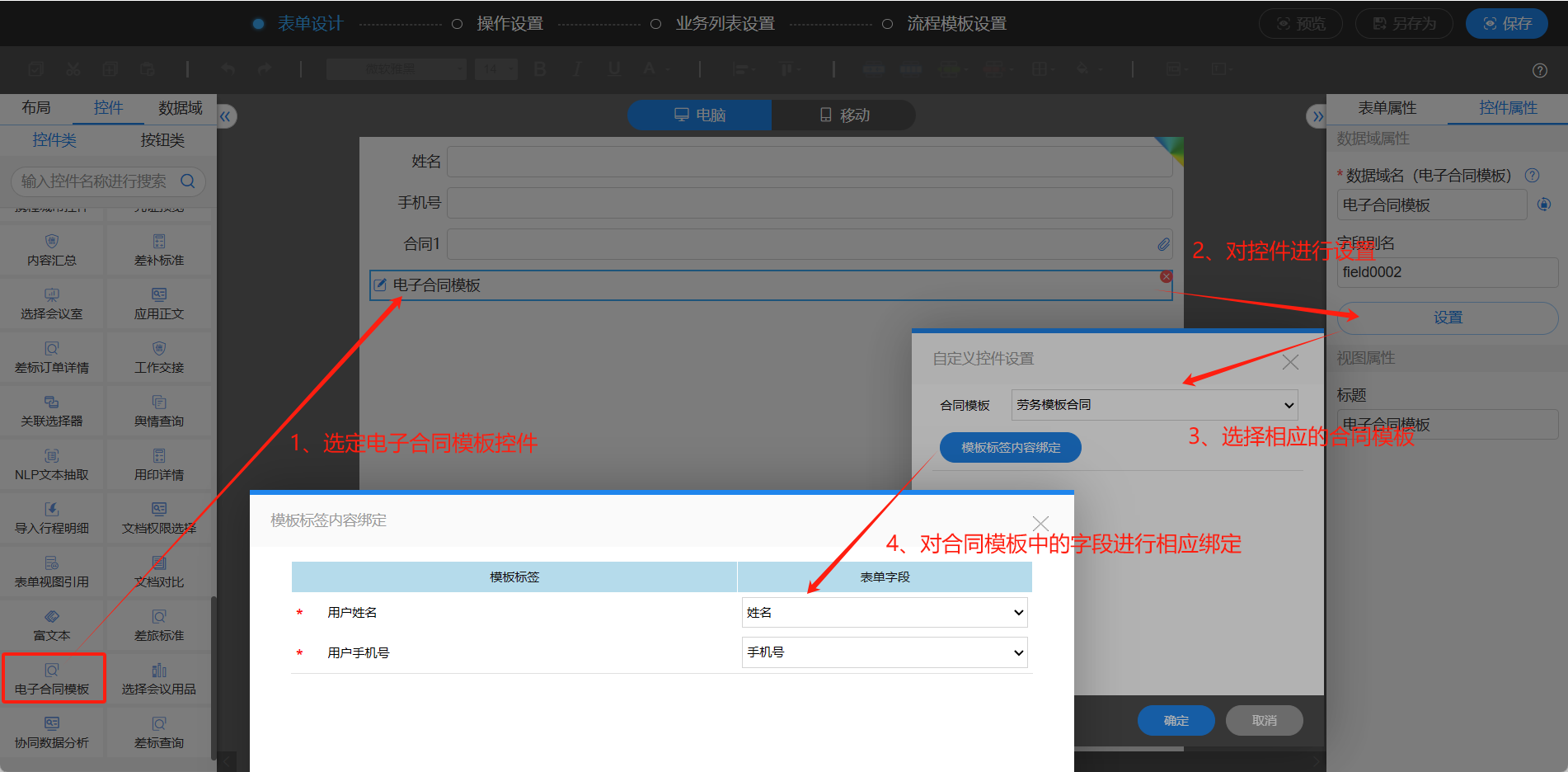The width and height of the screenshot is (1568, 772).
Task: Add the 导入行程明细 control
Action: pos(52,519)
